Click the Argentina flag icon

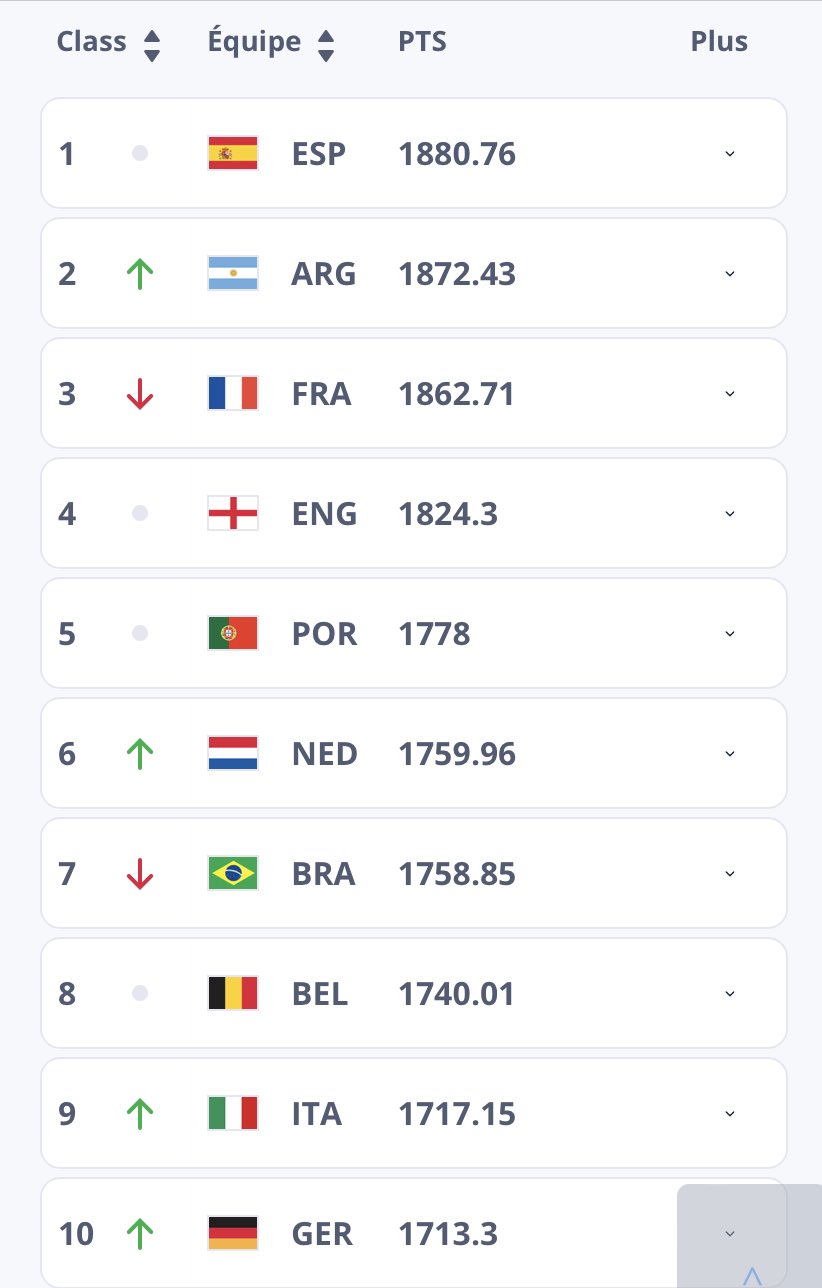point(233,274)
